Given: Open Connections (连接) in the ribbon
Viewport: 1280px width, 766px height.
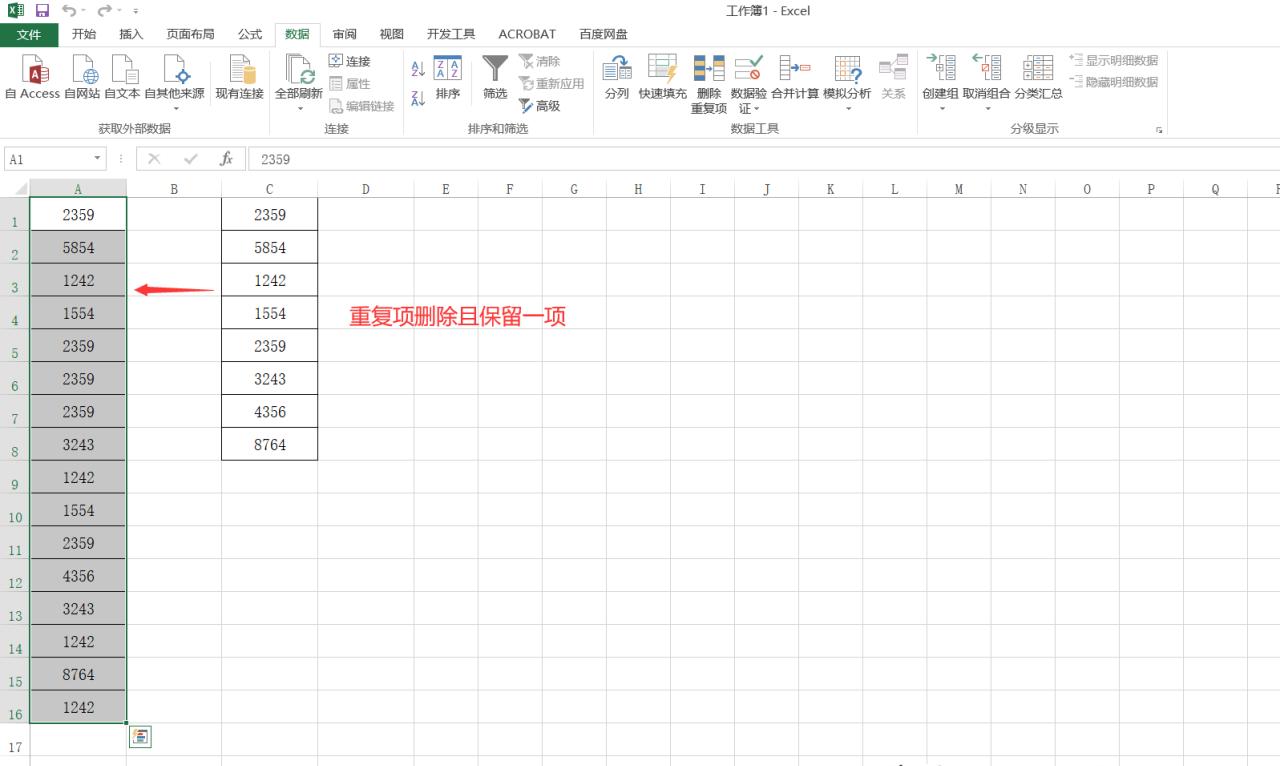Looking at the screenshot, I should click(x=349, y=62).
